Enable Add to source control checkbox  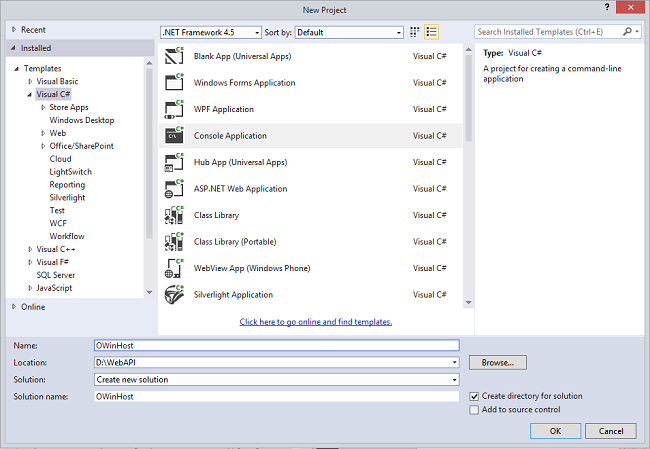click(474, 410)
